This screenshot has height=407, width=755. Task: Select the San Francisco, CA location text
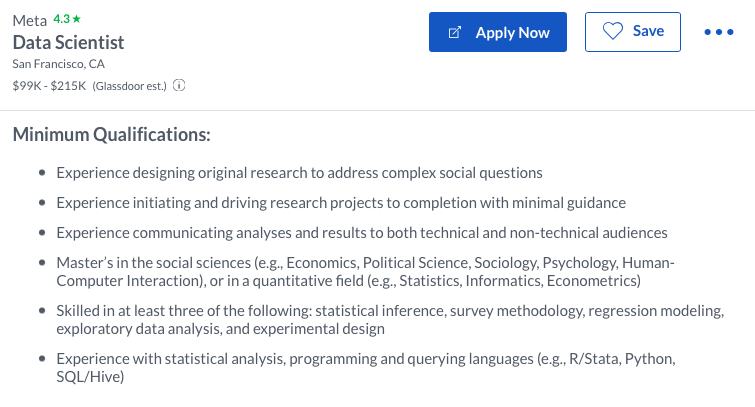[58, 64]
